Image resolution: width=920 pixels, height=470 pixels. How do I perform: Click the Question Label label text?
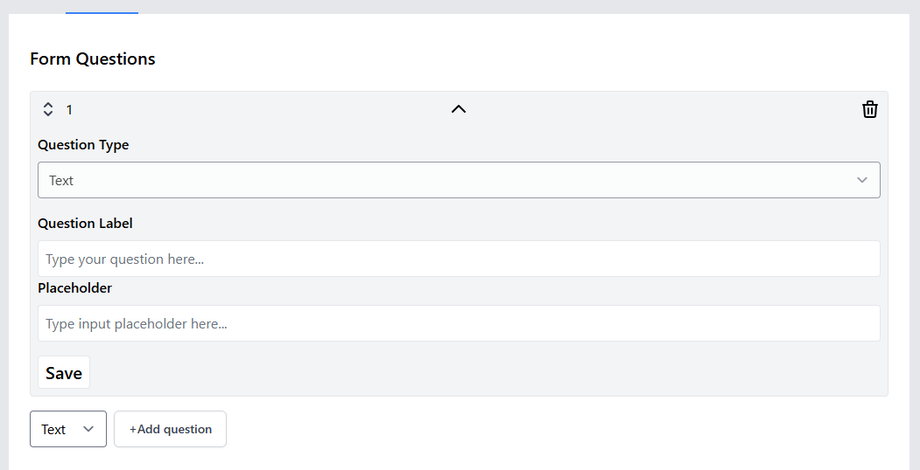pyautogui.click(x=85, y=223)
